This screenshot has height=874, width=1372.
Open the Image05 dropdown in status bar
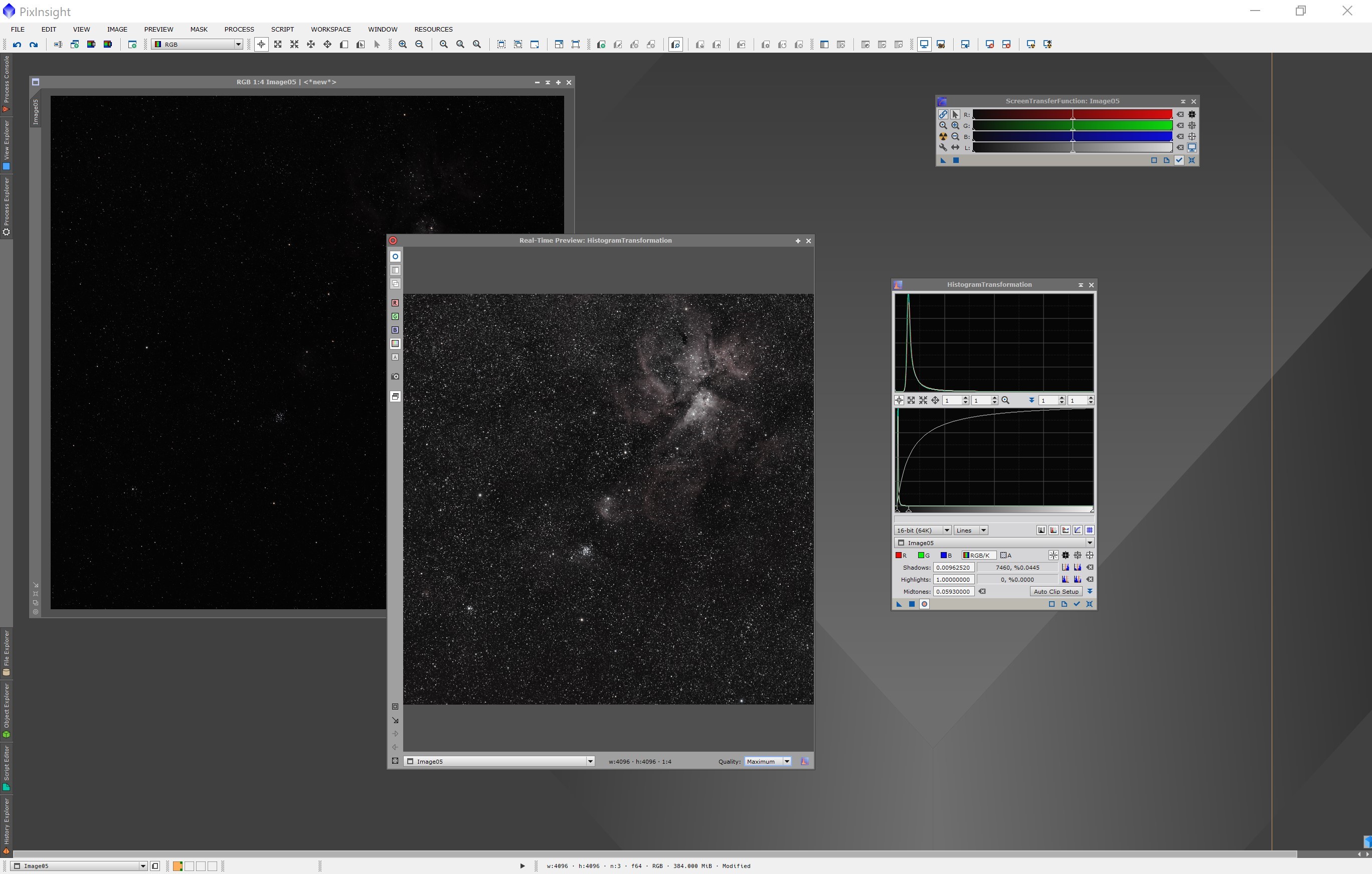[80, 866]
